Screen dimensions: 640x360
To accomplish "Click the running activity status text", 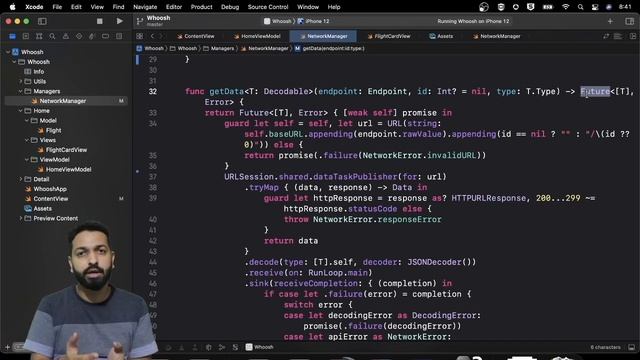I will pyautogui.click(x=473, y=21).
